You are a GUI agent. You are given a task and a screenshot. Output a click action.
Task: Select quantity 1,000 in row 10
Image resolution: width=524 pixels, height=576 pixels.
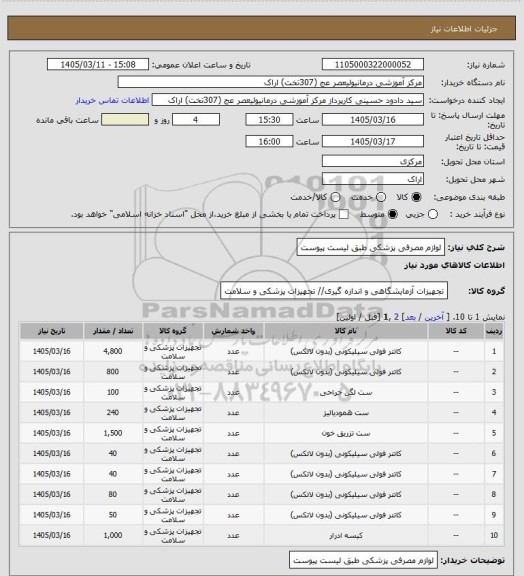coord(112,536)
